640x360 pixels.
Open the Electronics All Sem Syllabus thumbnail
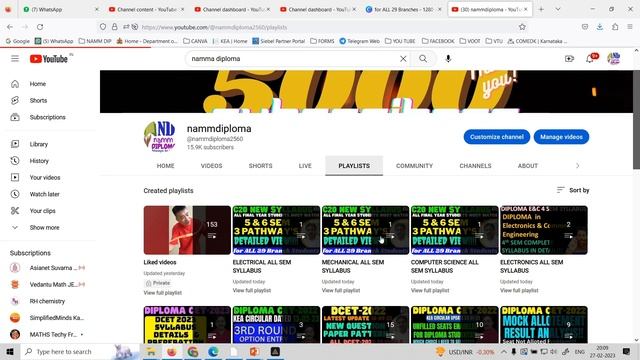pos(544,230)
